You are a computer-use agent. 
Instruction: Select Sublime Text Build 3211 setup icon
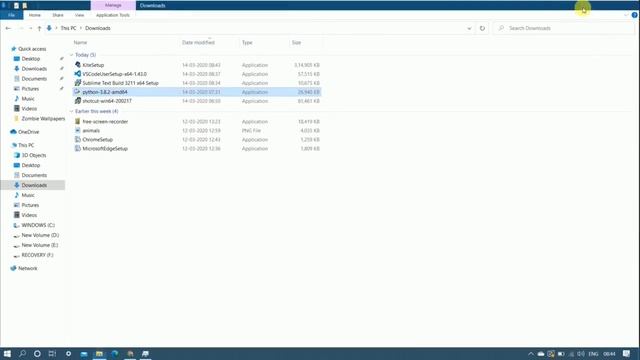(x=78, y=83)
